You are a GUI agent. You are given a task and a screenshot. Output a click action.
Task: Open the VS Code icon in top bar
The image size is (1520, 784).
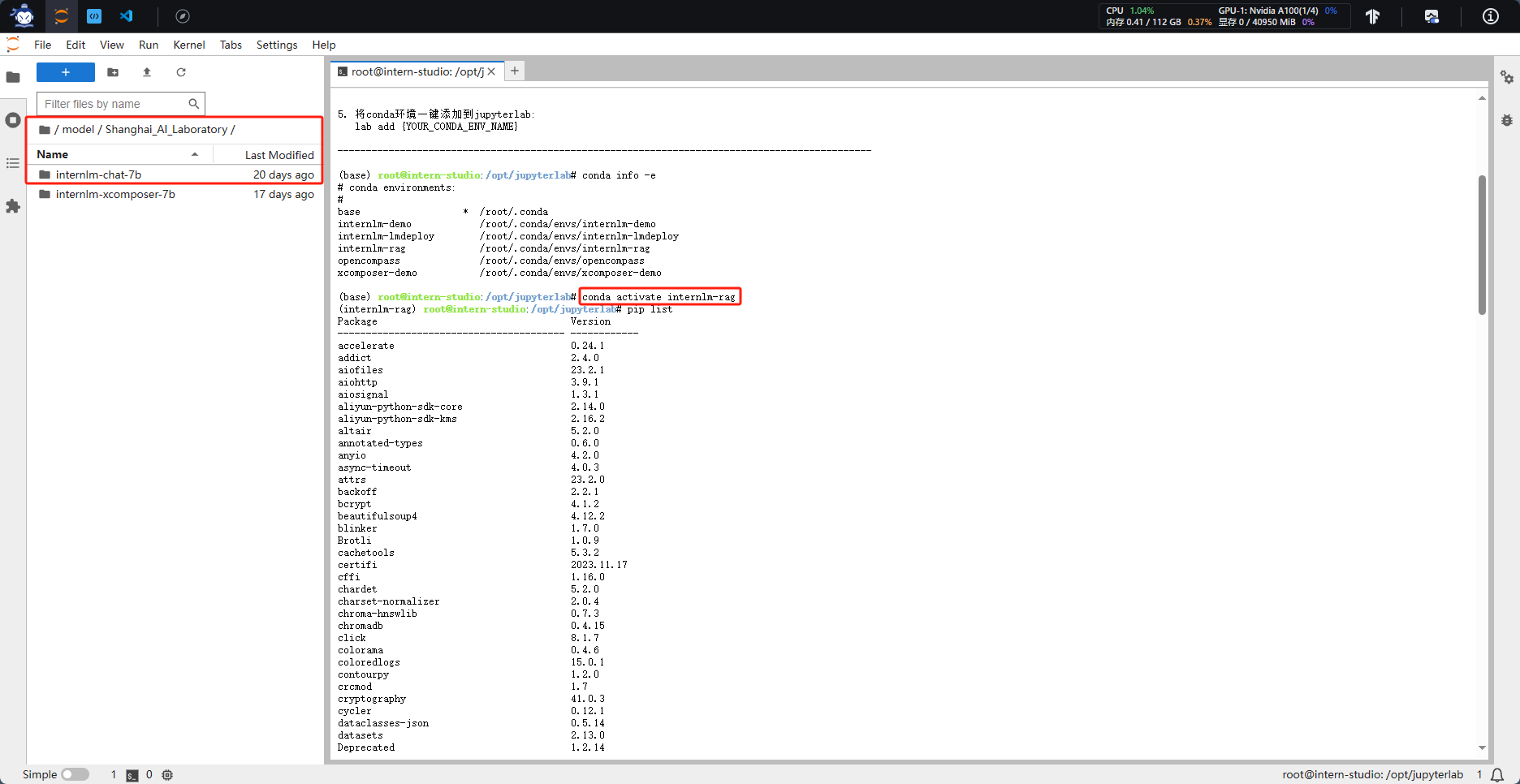pyautogui.click(x=127, y=16)
